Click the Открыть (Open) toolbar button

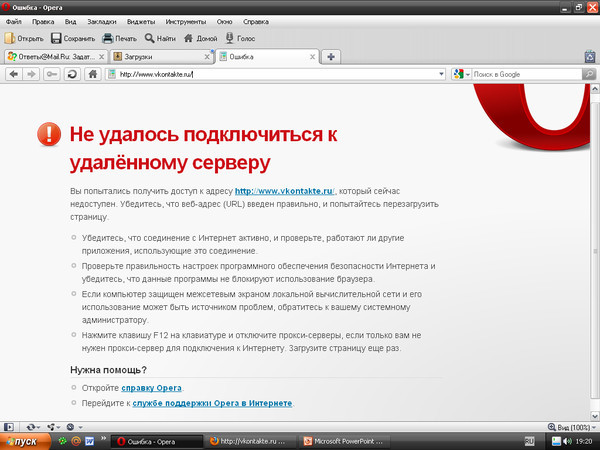point(24,38)
